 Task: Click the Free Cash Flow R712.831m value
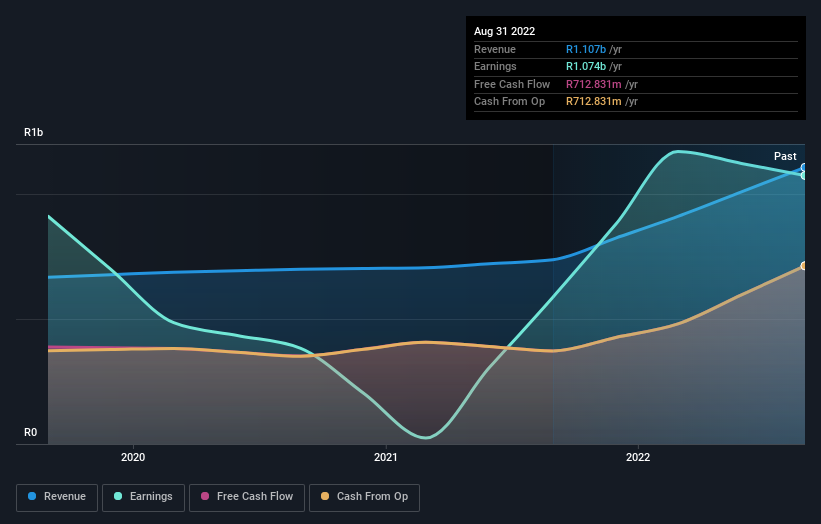pyautogui.click(x=593, y=84)
